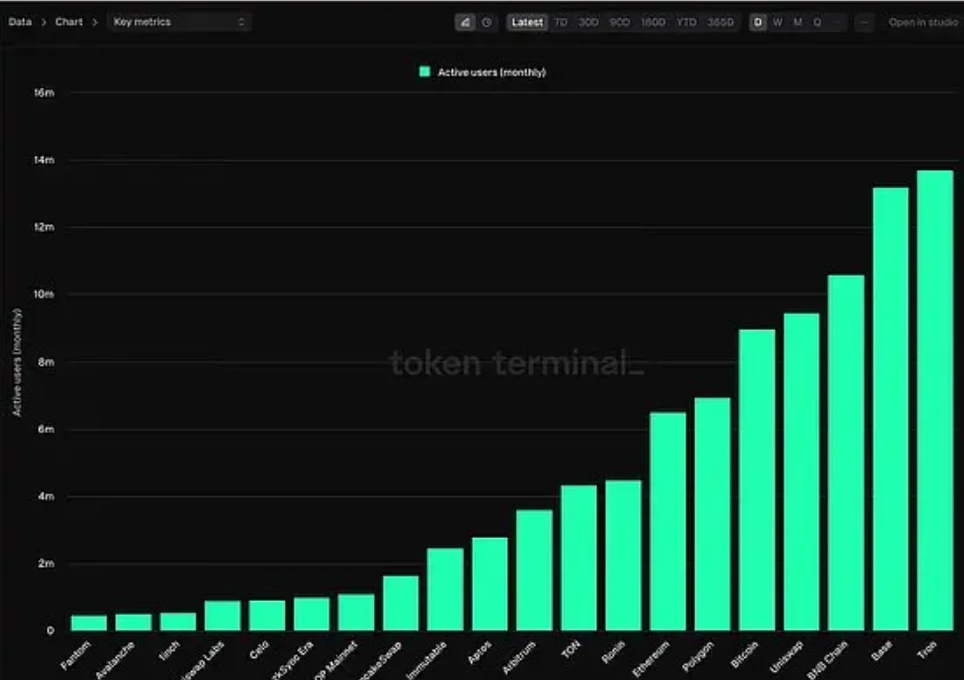Click the "16m" y-axis value

click(x=44, y=93)
